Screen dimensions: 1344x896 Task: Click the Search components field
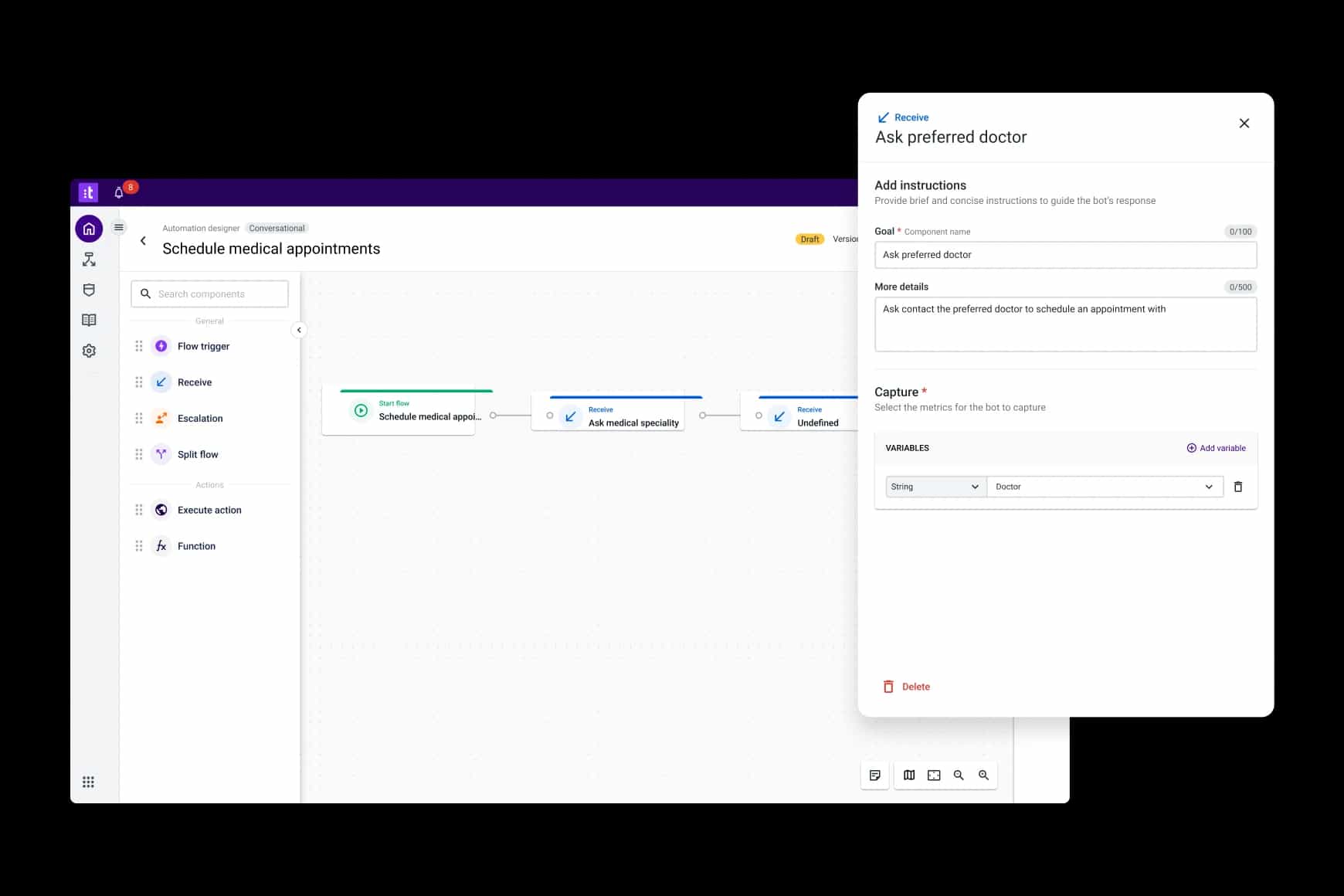(x=209, y=294)
